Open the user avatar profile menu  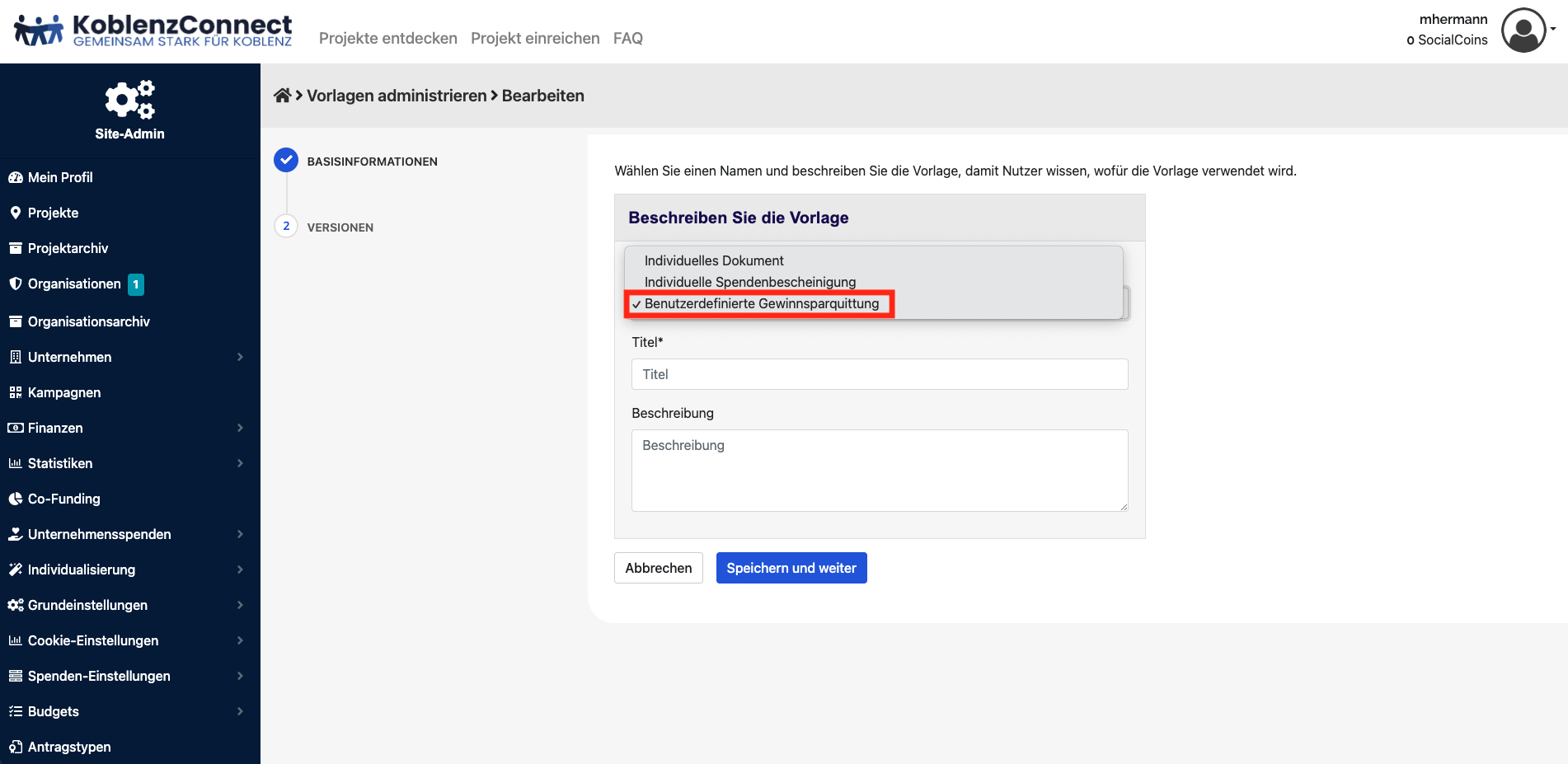(1523, 30)
